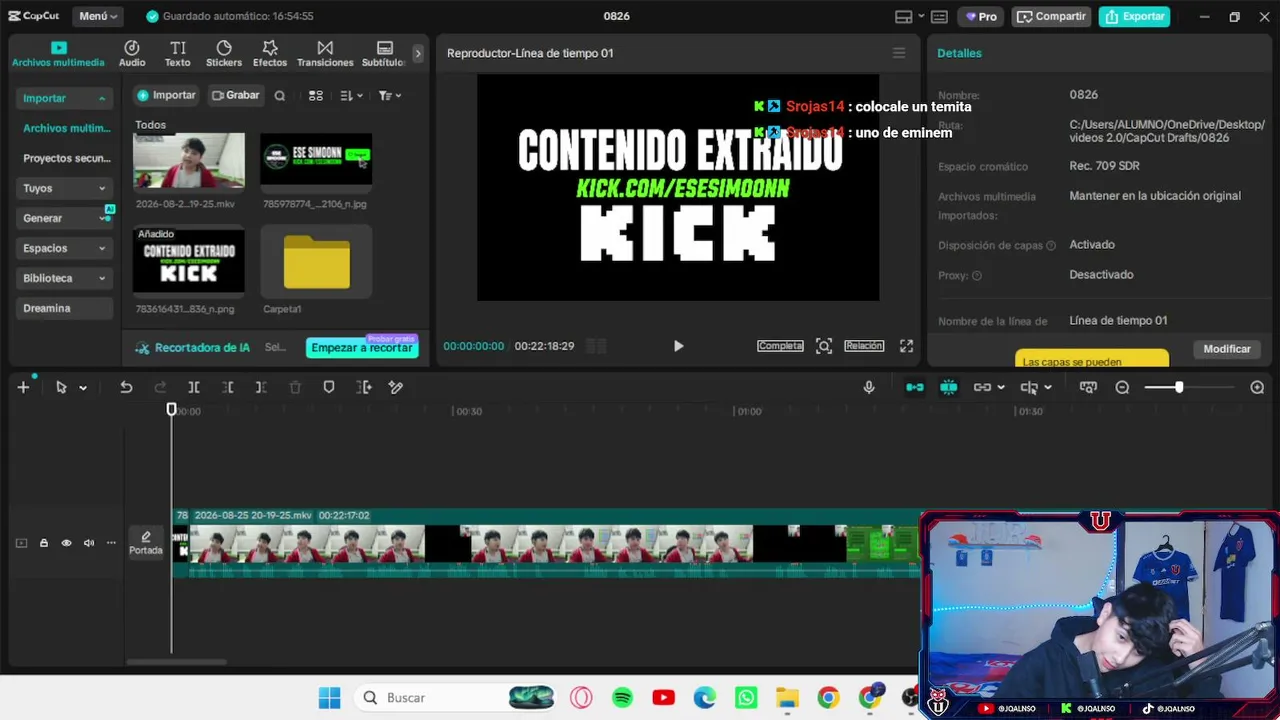Select Dreamina in the sidebar
Image resolution: width=1280 pixels, height=720 pixels.
pyautogui.click(x=64, y=308)
